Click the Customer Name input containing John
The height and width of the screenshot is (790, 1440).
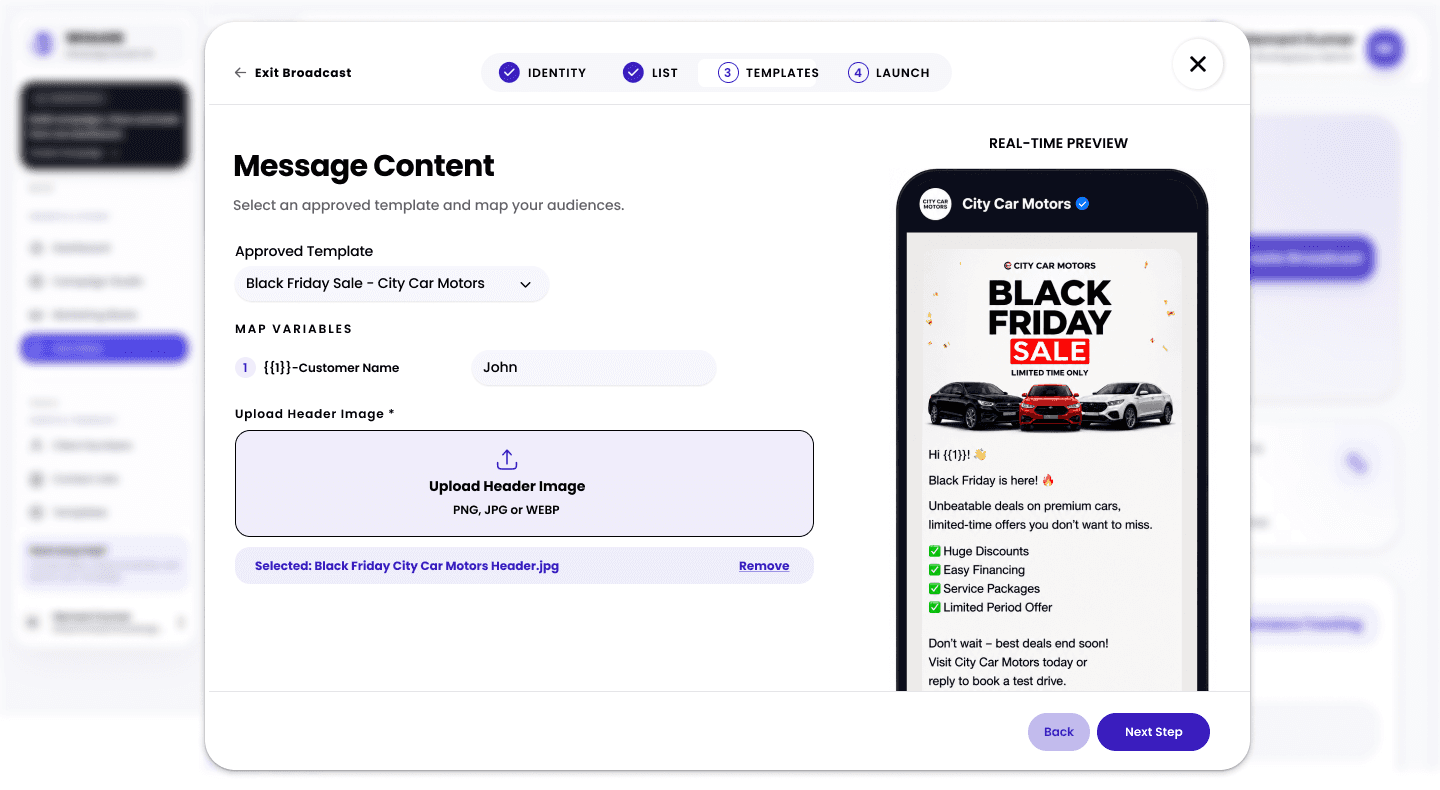(594, 368)
